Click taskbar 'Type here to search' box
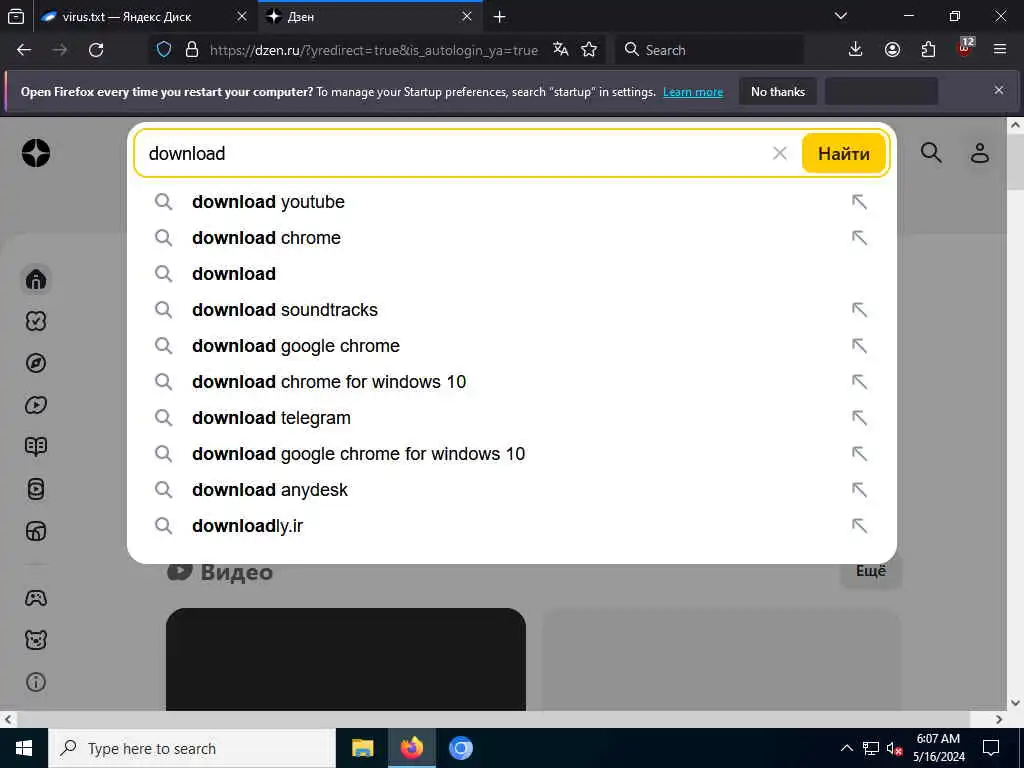This screenshot has width=1024, height=768. click(x=192, y=748)
